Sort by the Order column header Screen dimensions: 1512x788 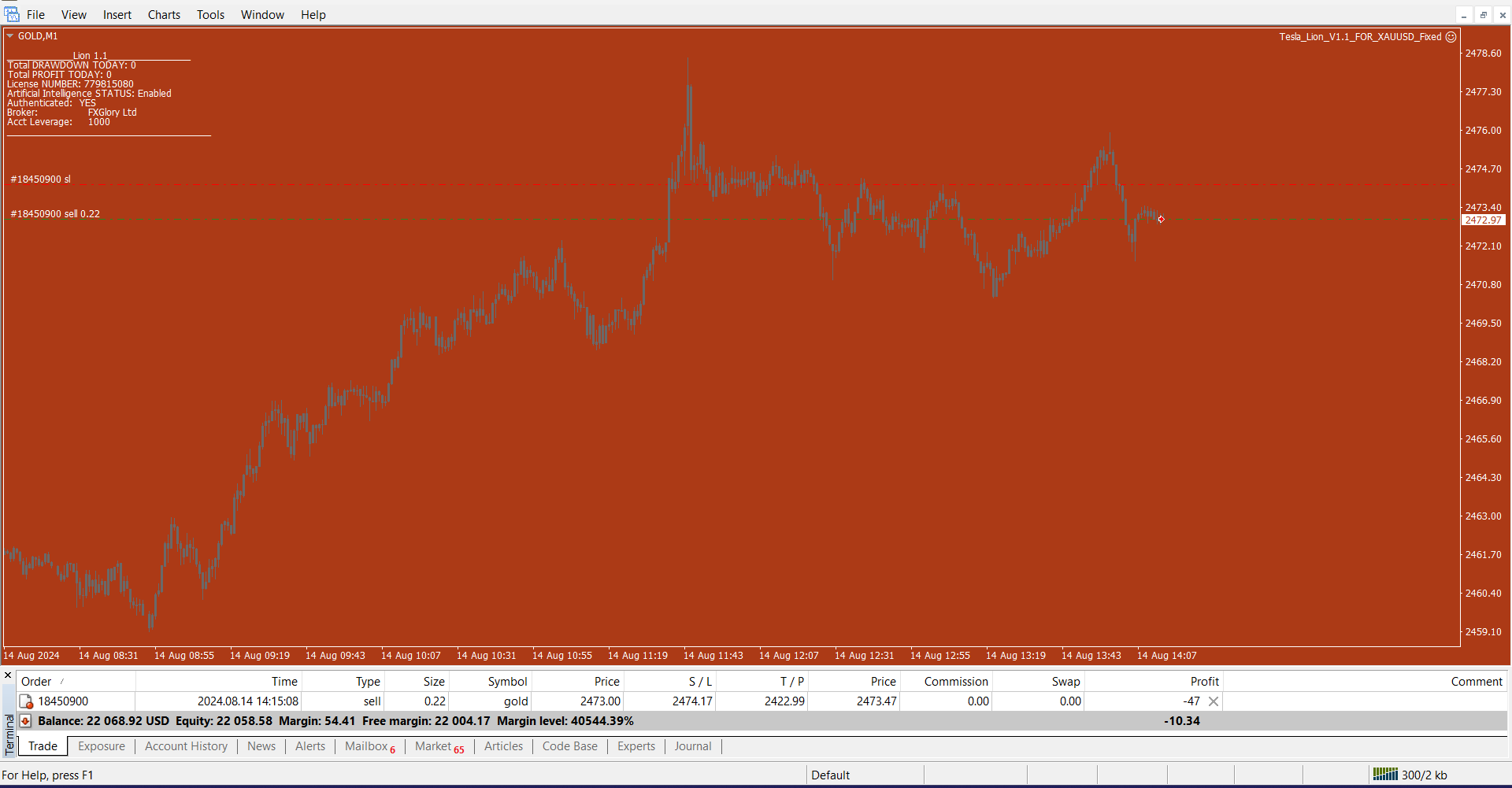tap(36, 682)
